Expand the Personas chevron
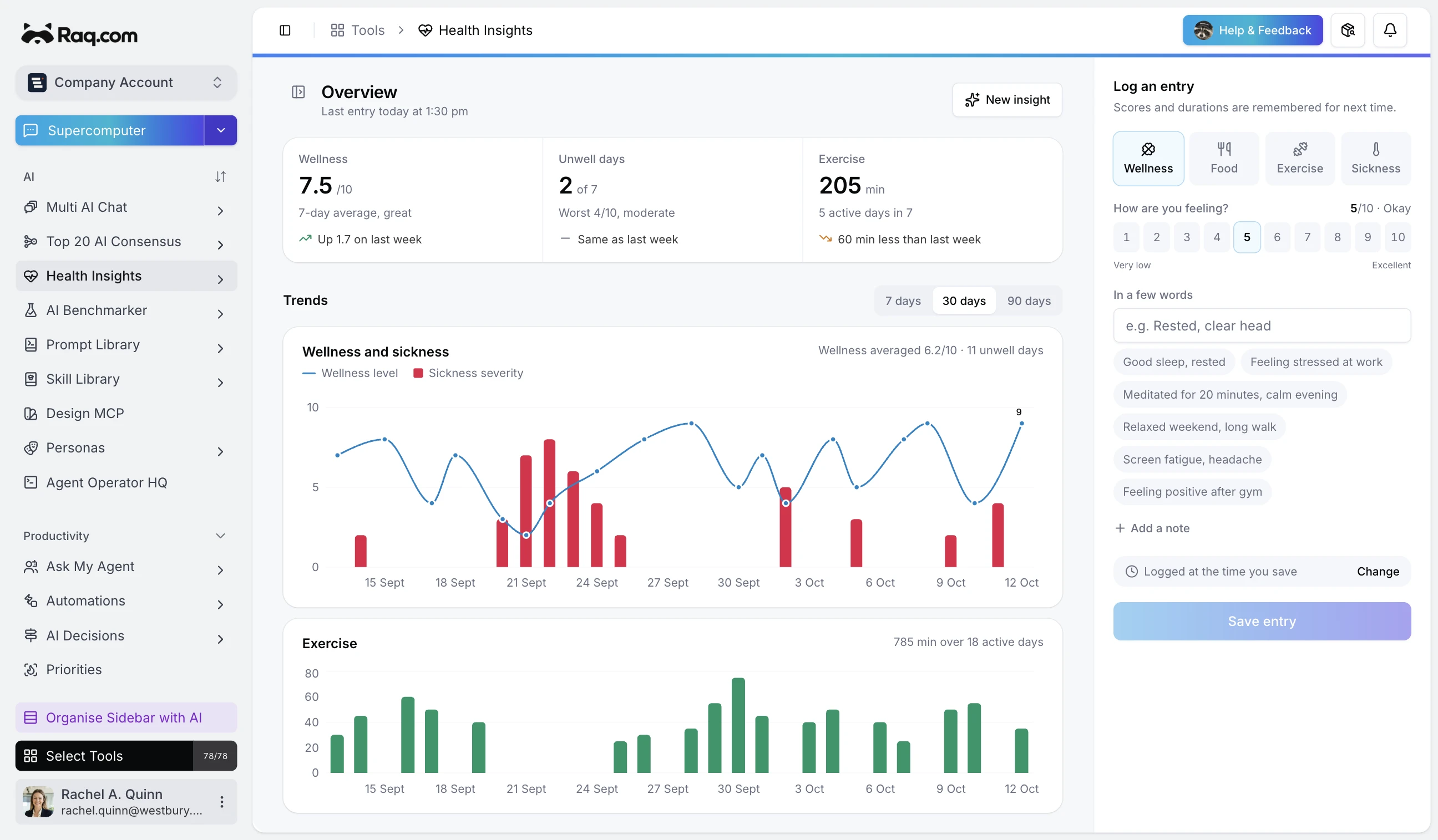 pyautogui.click(x=220, y=452)
